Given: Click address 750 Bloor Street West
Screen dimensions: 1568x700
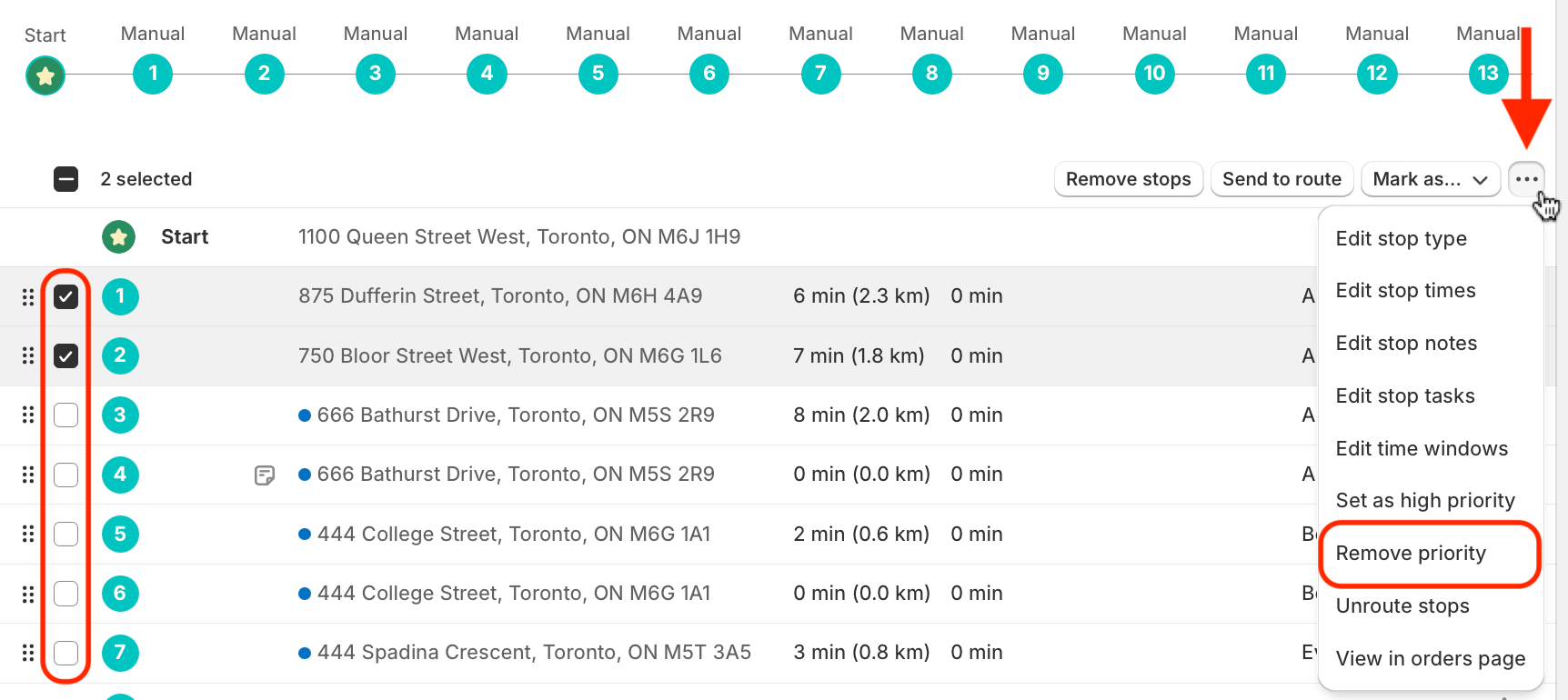Looking at the screenshot, I should click(x=510, y=355).
